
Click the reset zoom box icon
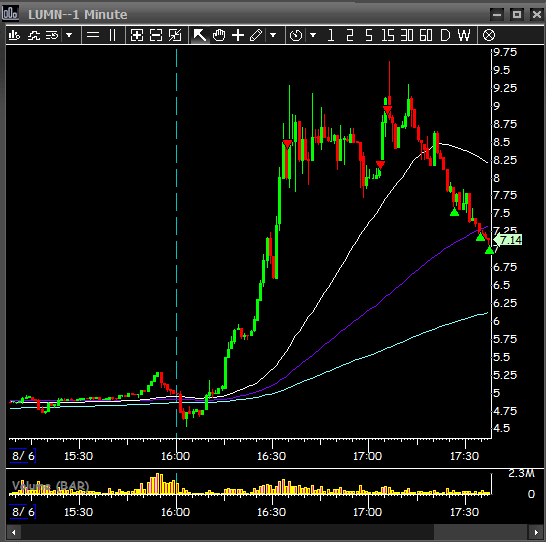(175, 35)
